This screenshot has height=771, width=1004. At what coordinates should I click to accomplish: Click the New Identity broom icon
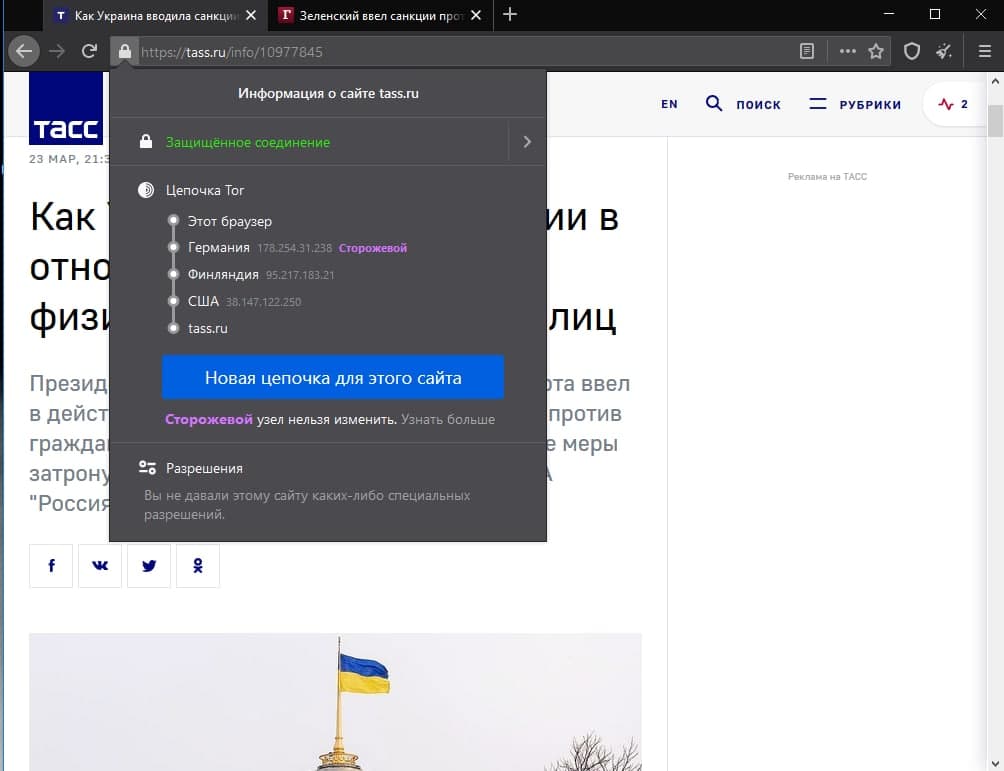point(944,51)
